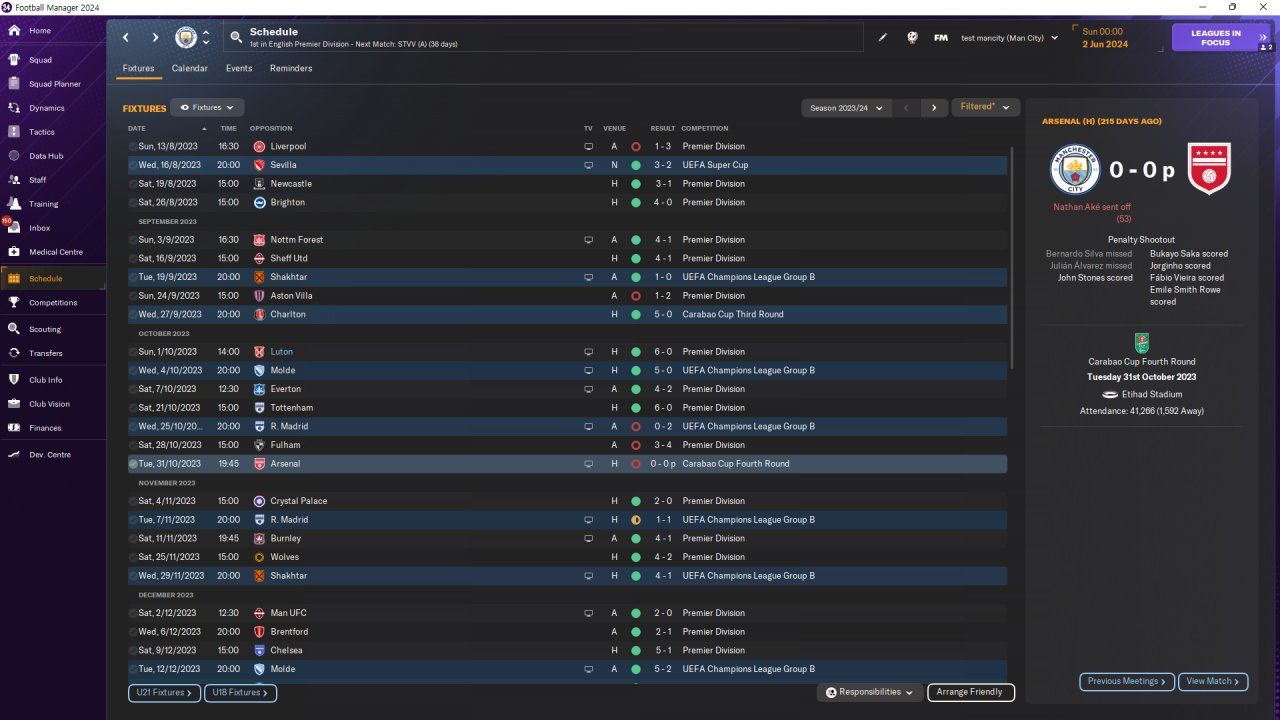1280x720 pixels.
Task: Open U21 Fixtures
Action: 164,692
